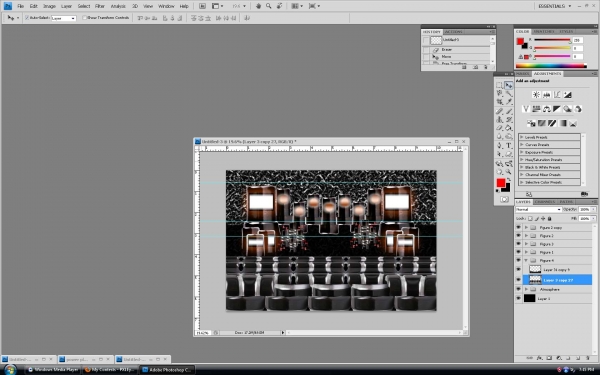The image size is (600, 375).
Task: Collapse the Figure 4 group
Action: [526, 260]
